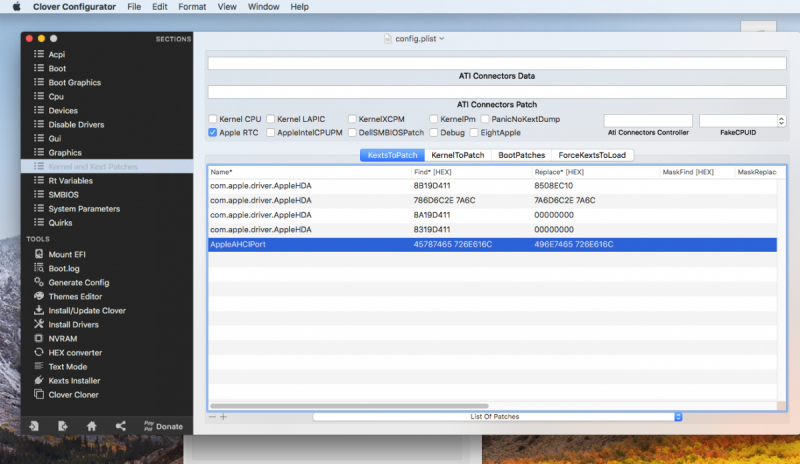
Task: Remove selected patch with minus button
Action: [x=212, y=417]
